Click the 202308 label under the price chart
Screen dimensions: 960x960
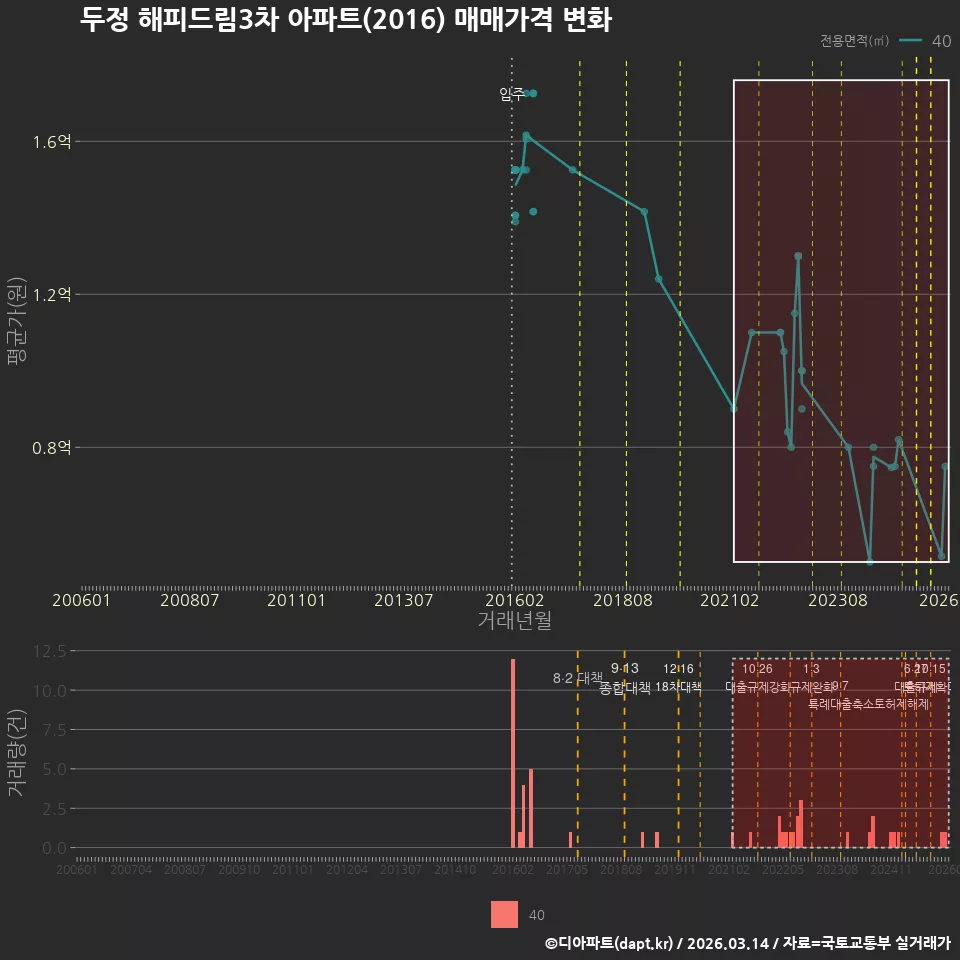click(x=838, y=600)
